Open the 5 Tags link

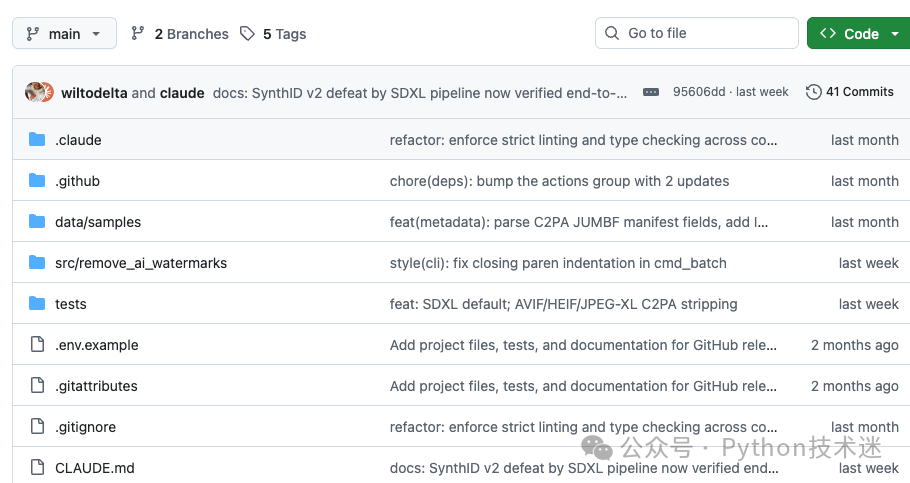pos(284,34)
